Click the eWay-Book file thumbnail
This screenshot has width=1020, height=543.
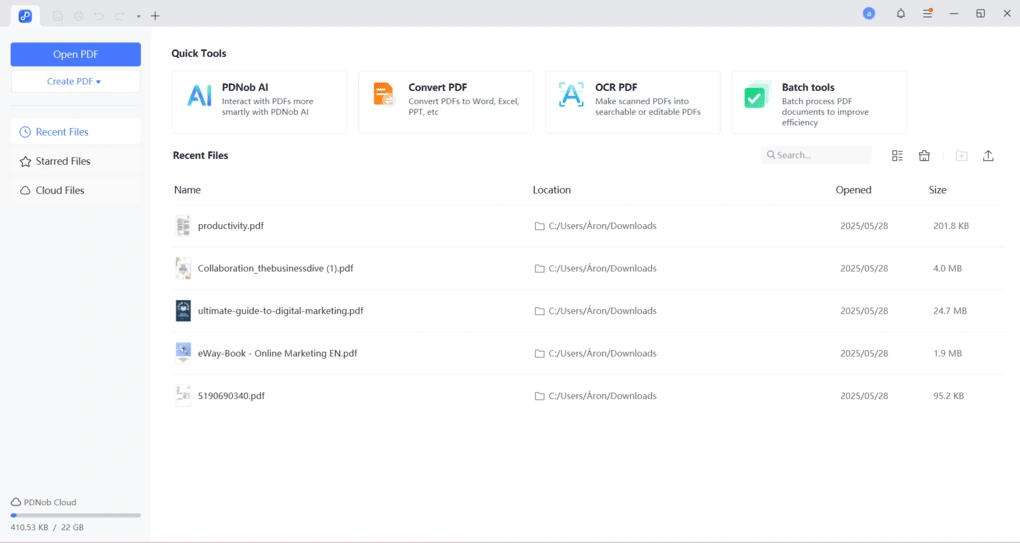click(183, 352)
